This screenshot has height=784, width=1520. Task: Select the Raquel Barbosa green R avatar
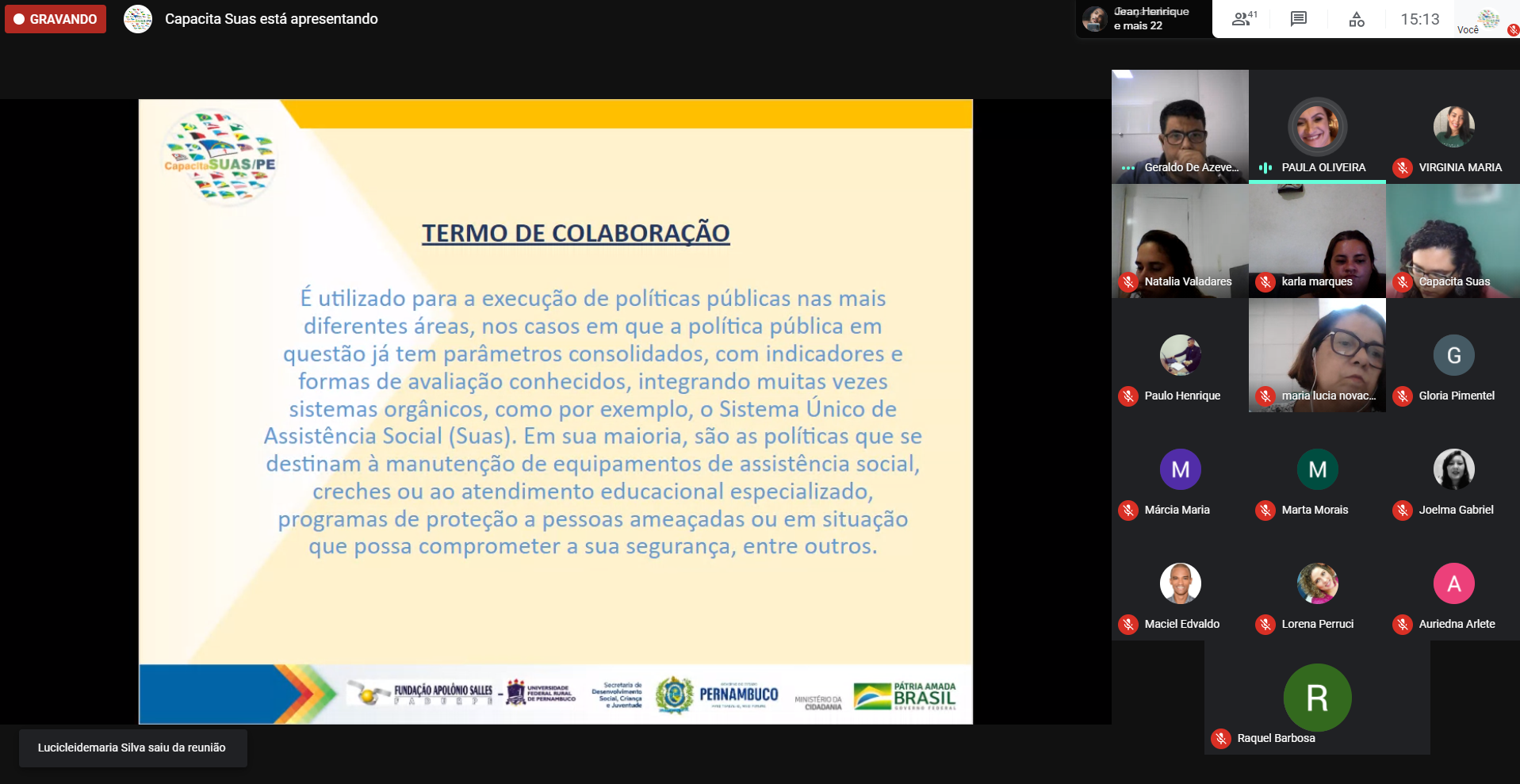point(1317,698)
